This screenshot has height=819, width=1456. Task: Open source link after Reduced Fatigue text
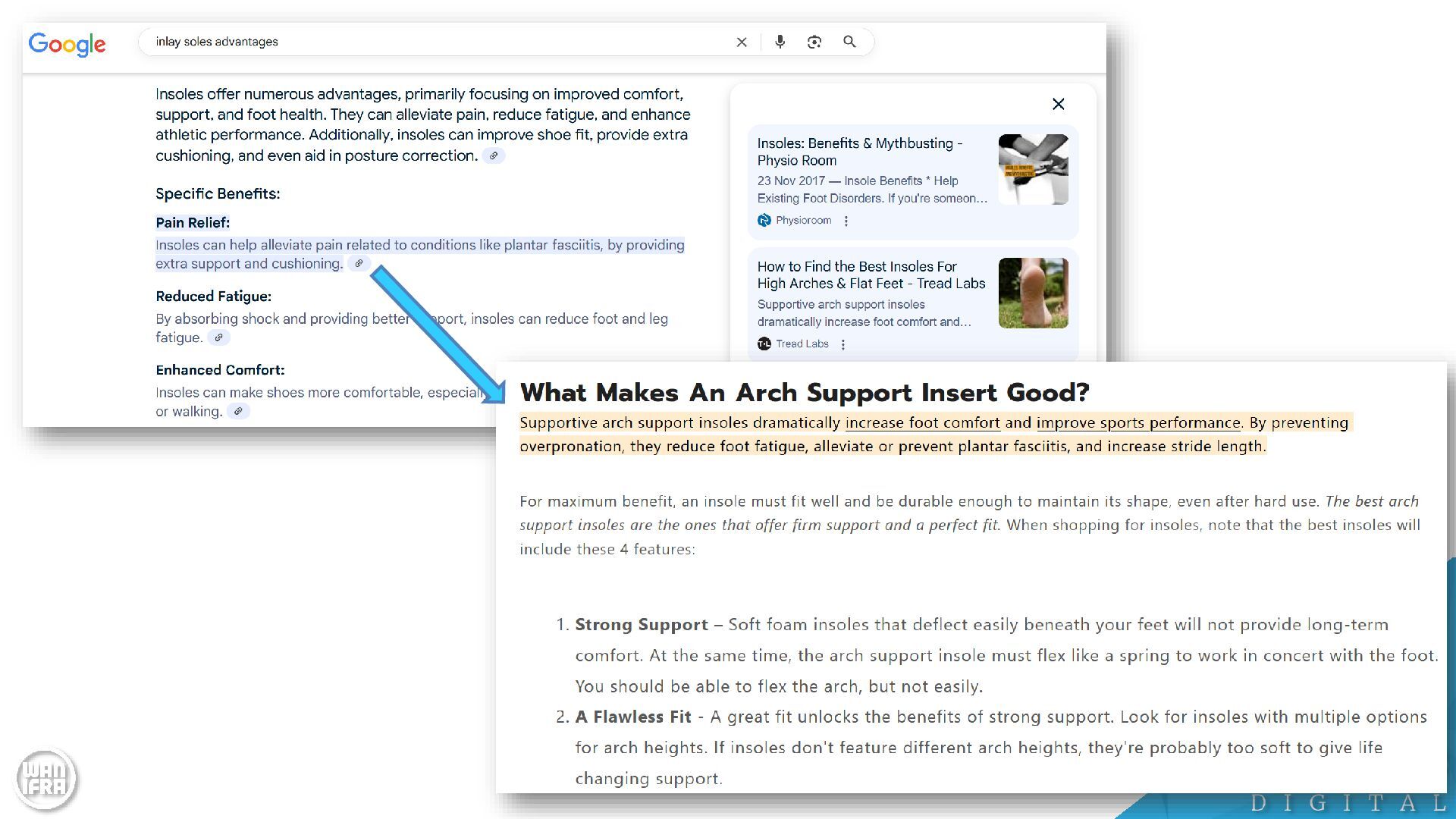218,337
